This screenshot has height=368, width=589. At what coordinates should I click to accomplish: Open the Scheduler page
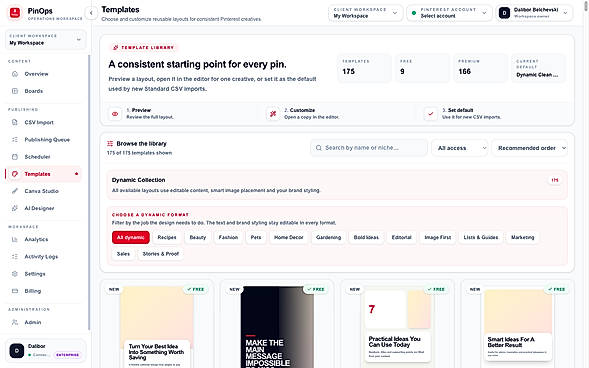click(44, 157)
